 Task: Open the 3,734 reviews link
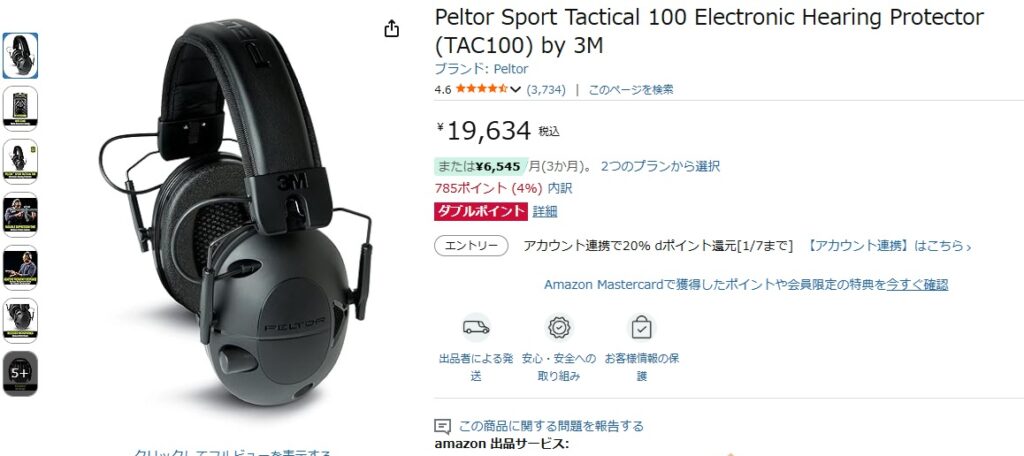point(546,90)
